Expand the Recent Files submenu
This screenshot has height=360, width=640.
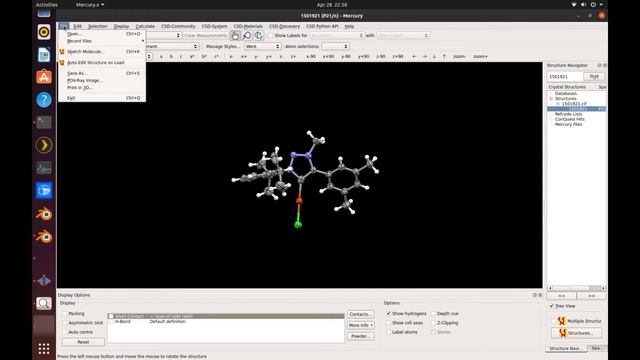[102, 41]
